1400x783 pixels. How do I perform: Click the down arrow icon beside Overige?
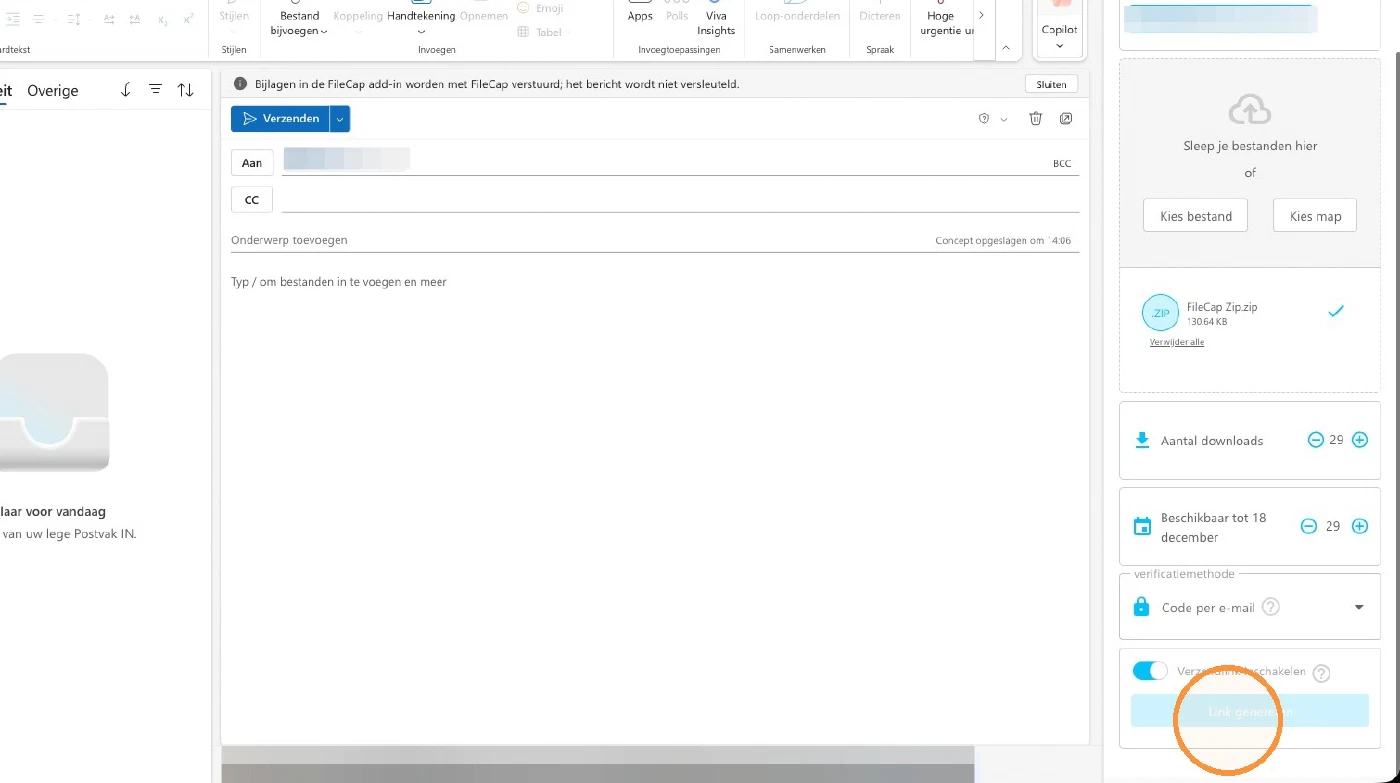tap(126, 90)
